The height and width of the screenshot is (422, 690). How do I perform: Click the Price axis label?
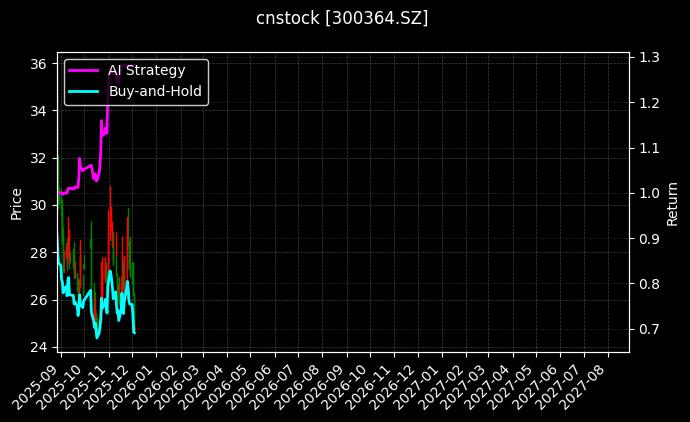16,204
